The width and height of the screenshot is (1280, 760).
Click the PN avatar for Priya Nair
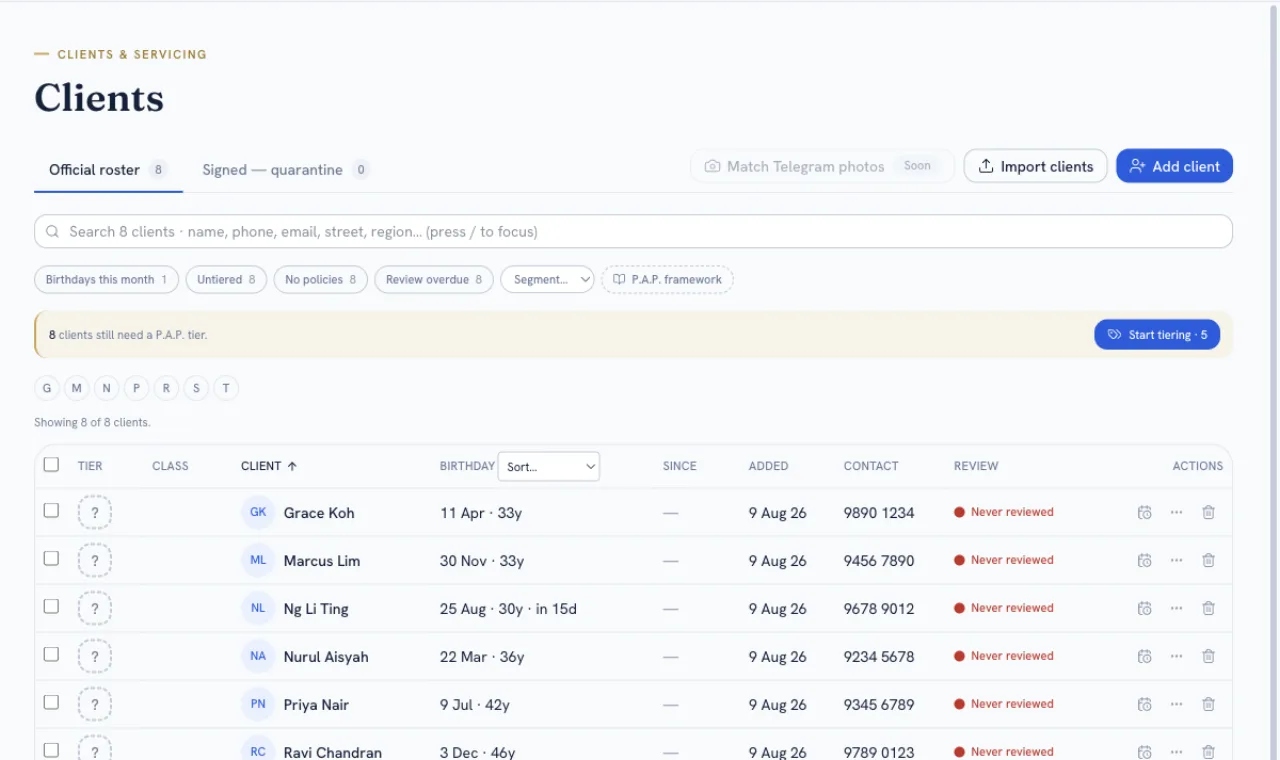coord(258,704)
